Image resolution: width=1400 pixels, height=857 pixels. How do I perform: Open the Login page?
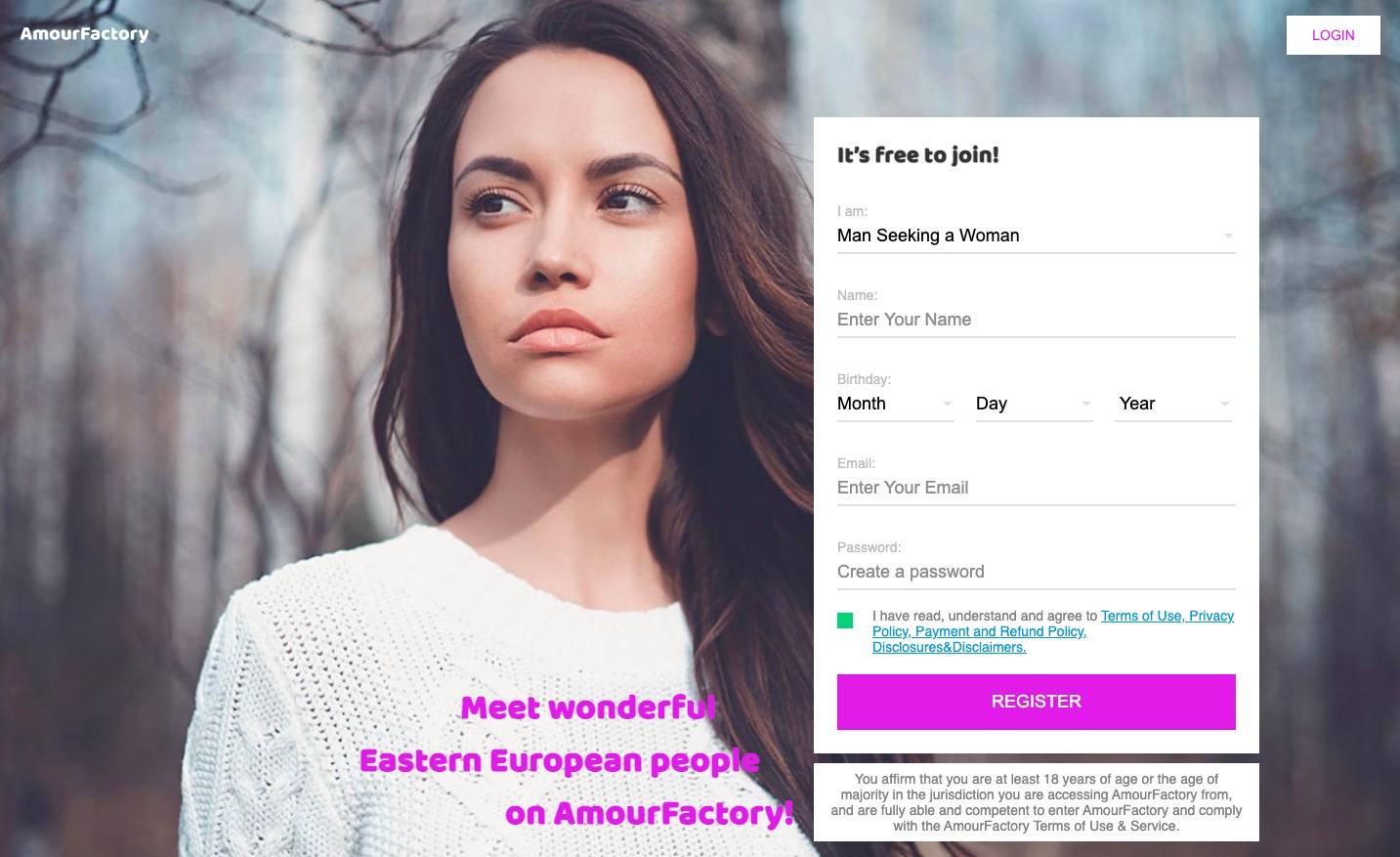[1333, 35]
